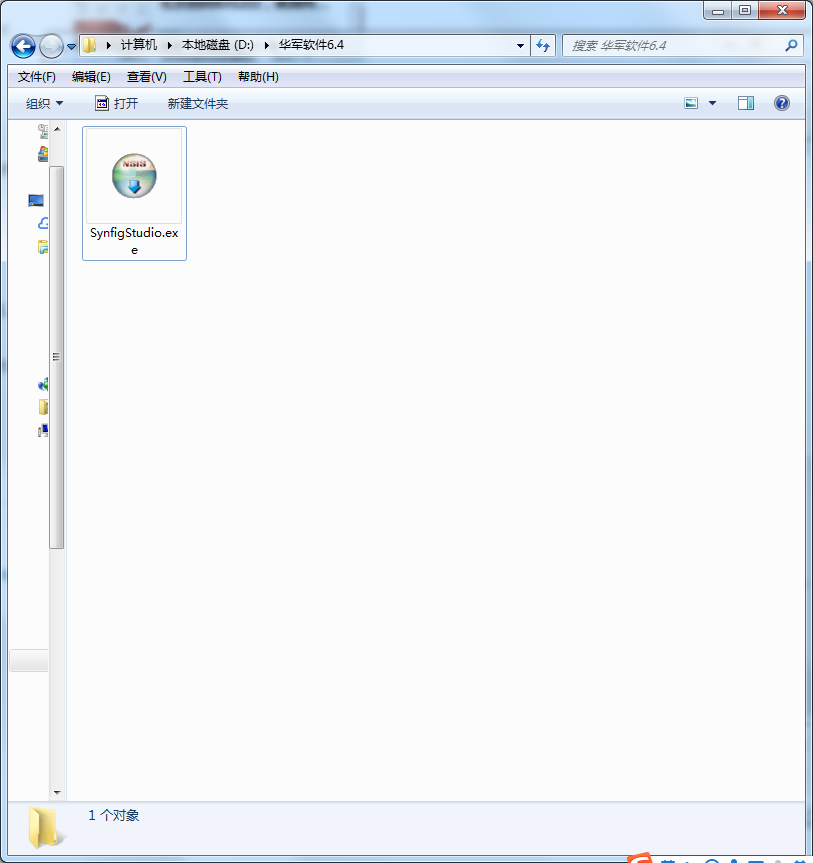Click the SynfigStudio.exe file name label
Image resolution: width=813 pixels, height=863 pixels.
tap(134, 241)
